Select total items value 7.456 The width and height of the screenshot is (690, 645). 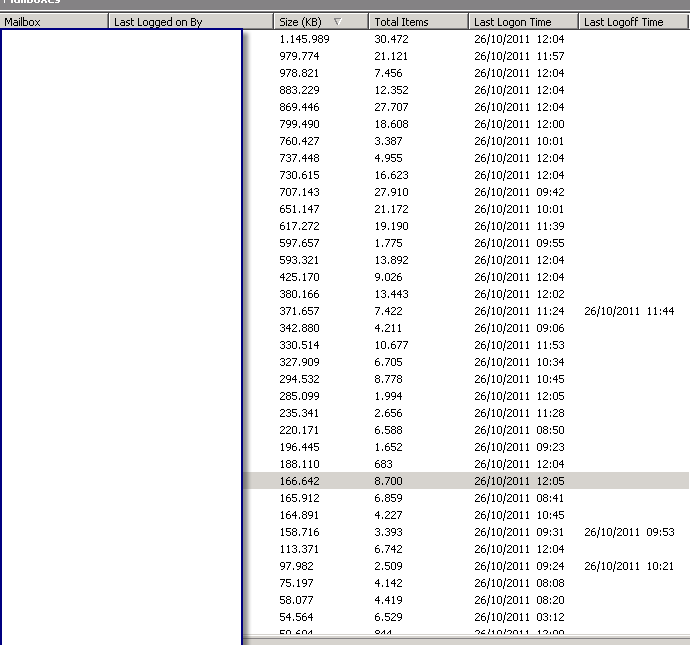(x=388, y=73)
